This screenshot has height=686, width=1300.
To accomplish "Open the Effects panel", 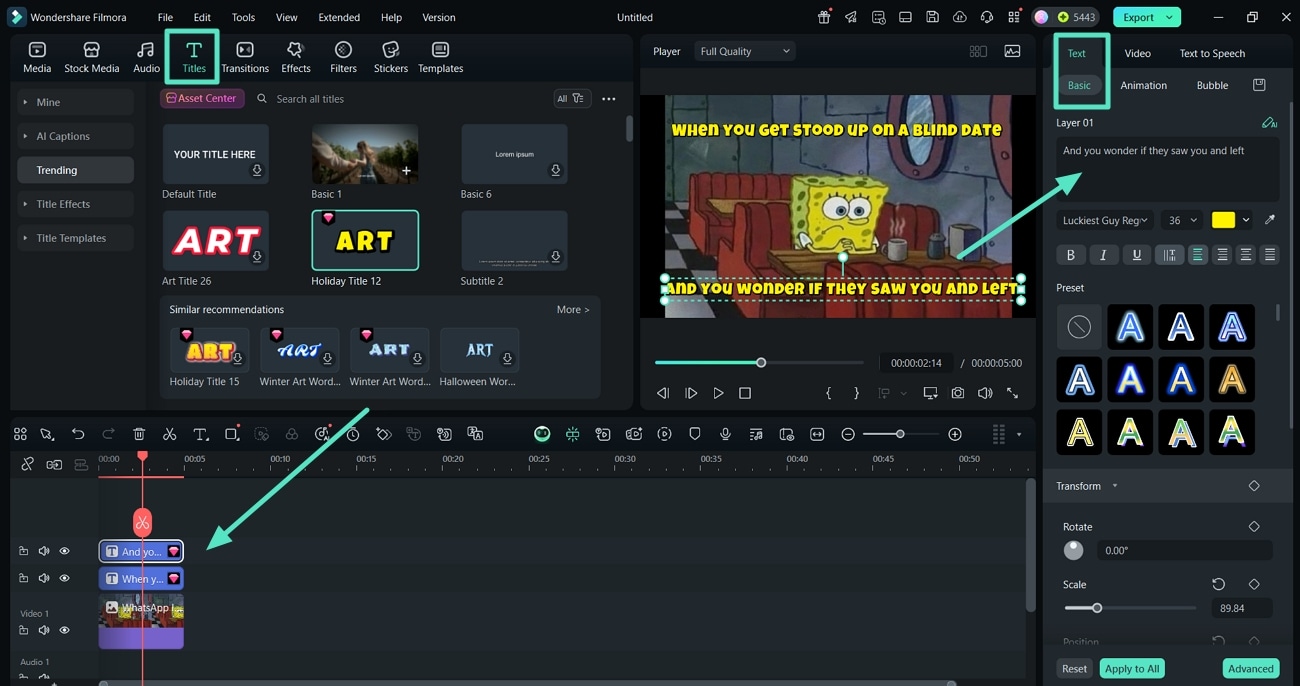I will [x=295, y=58].
